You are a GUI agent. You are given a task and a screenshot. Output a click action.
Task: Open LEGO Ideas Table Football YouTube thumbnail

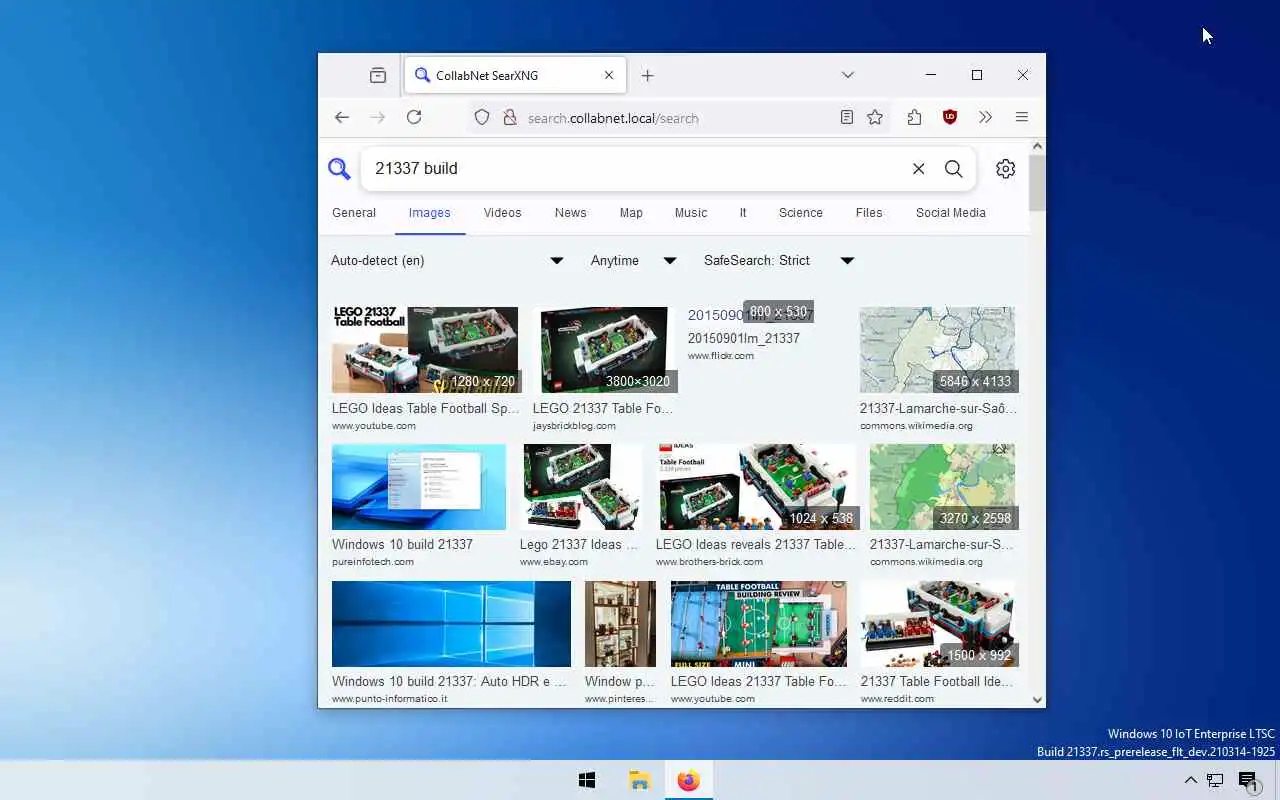tap(425, 350)
